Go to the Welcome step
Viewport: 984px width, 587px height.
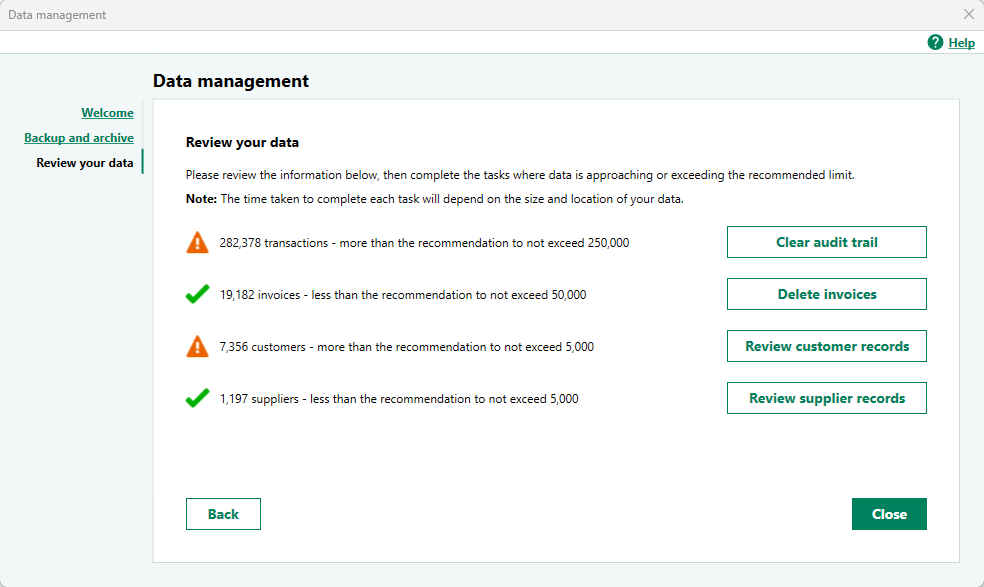(107, 113)
